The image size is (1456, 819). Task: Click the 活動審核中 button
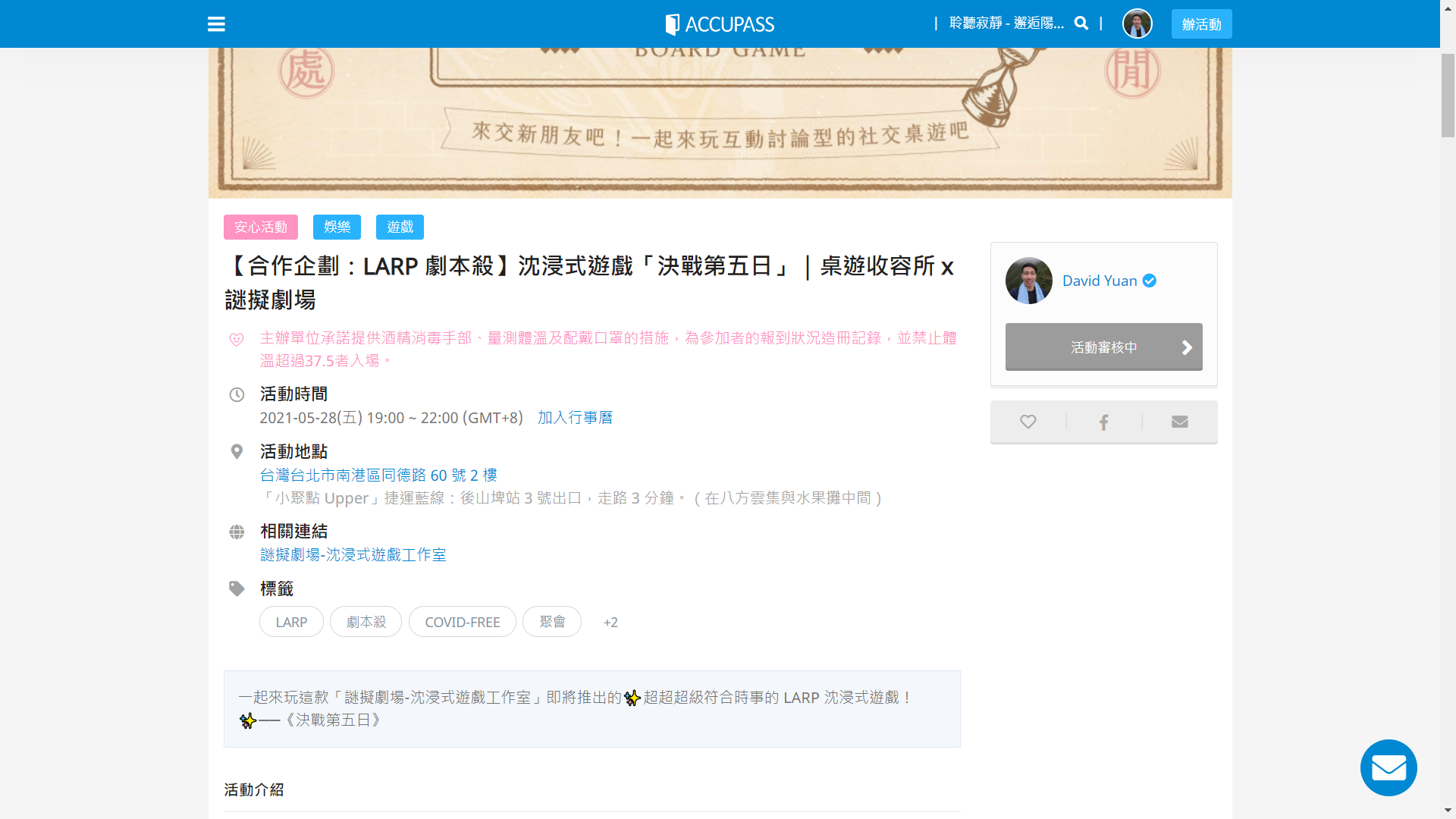[1103, 347]
